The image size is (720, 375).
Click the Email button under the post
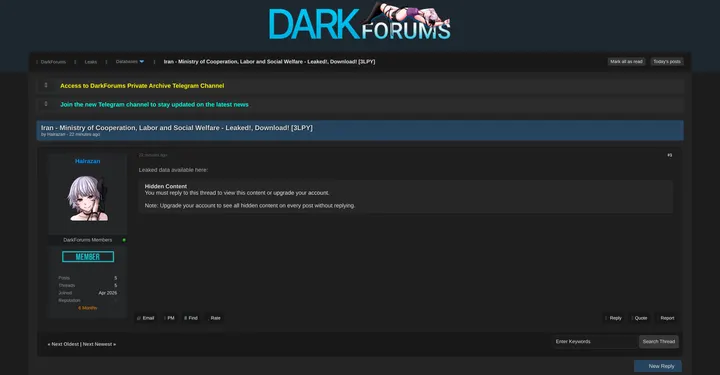point(146,318)
